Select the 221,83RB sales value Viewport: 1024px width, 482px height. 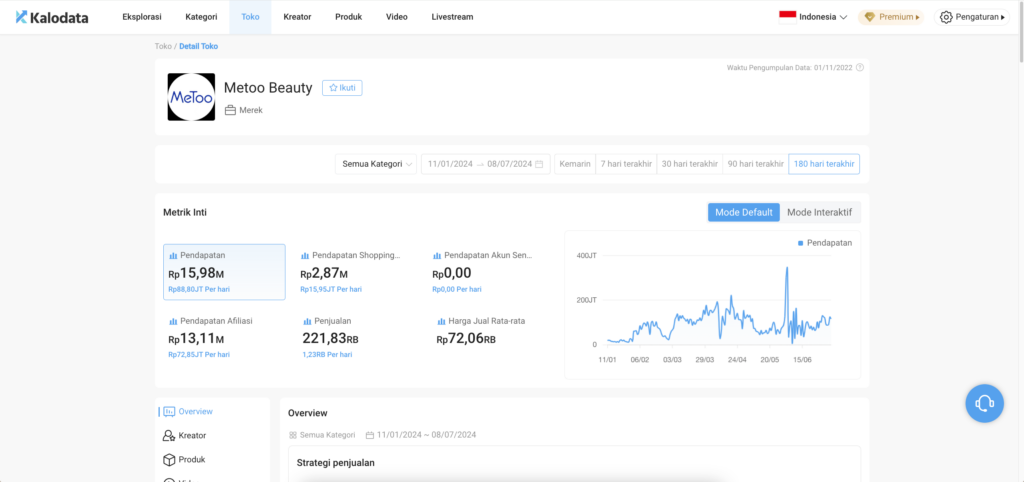[x=330, y=338]
